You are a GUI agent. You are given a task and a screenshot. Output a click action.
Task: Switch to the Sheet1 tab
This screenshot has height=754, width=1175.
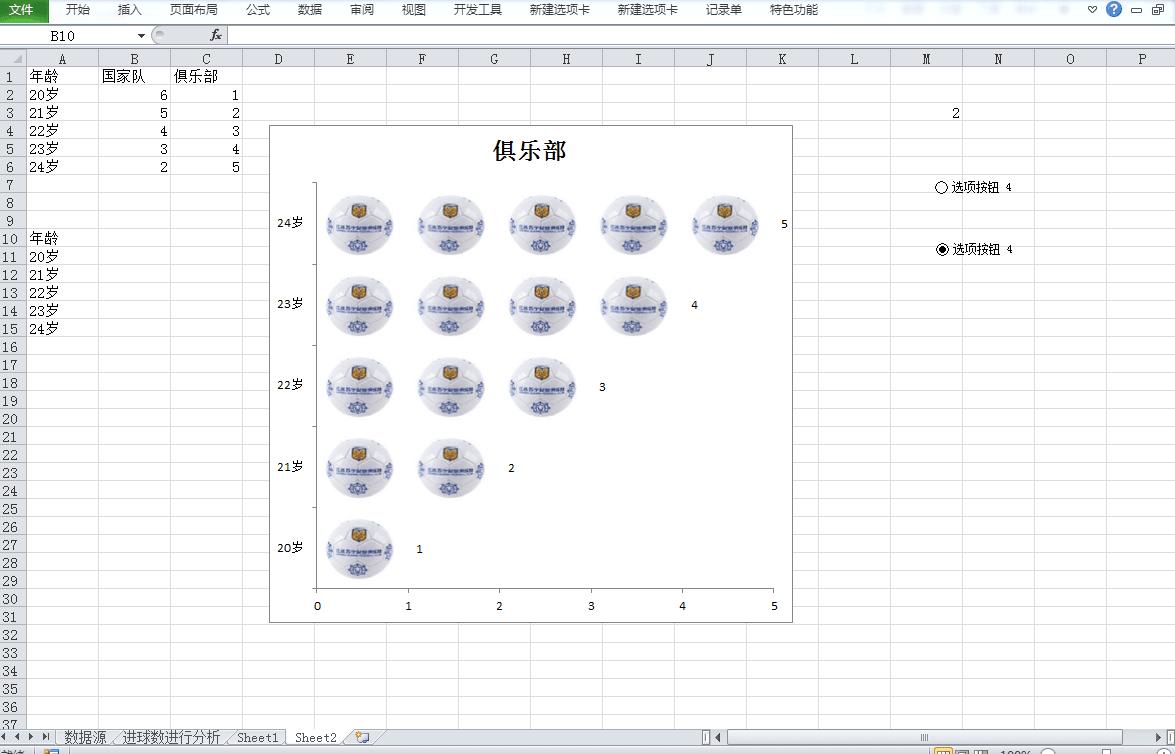(258, 737)
